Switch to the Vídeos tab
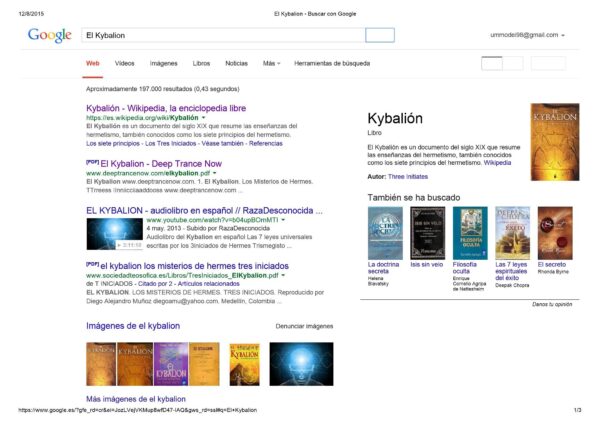The image size is (600, 424). coord(124,64)
